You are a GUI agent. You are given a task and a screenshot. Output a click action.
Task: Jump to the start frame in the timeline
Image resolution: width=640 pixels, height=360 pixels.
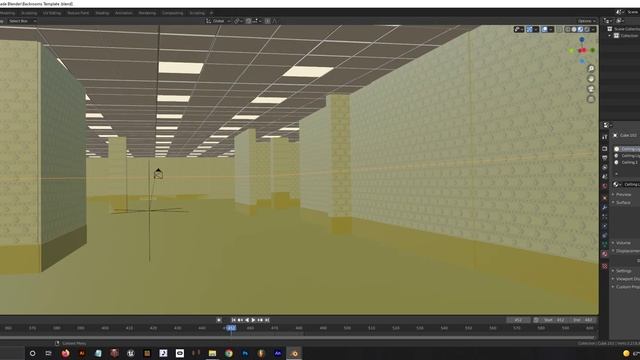coord(233,320)
